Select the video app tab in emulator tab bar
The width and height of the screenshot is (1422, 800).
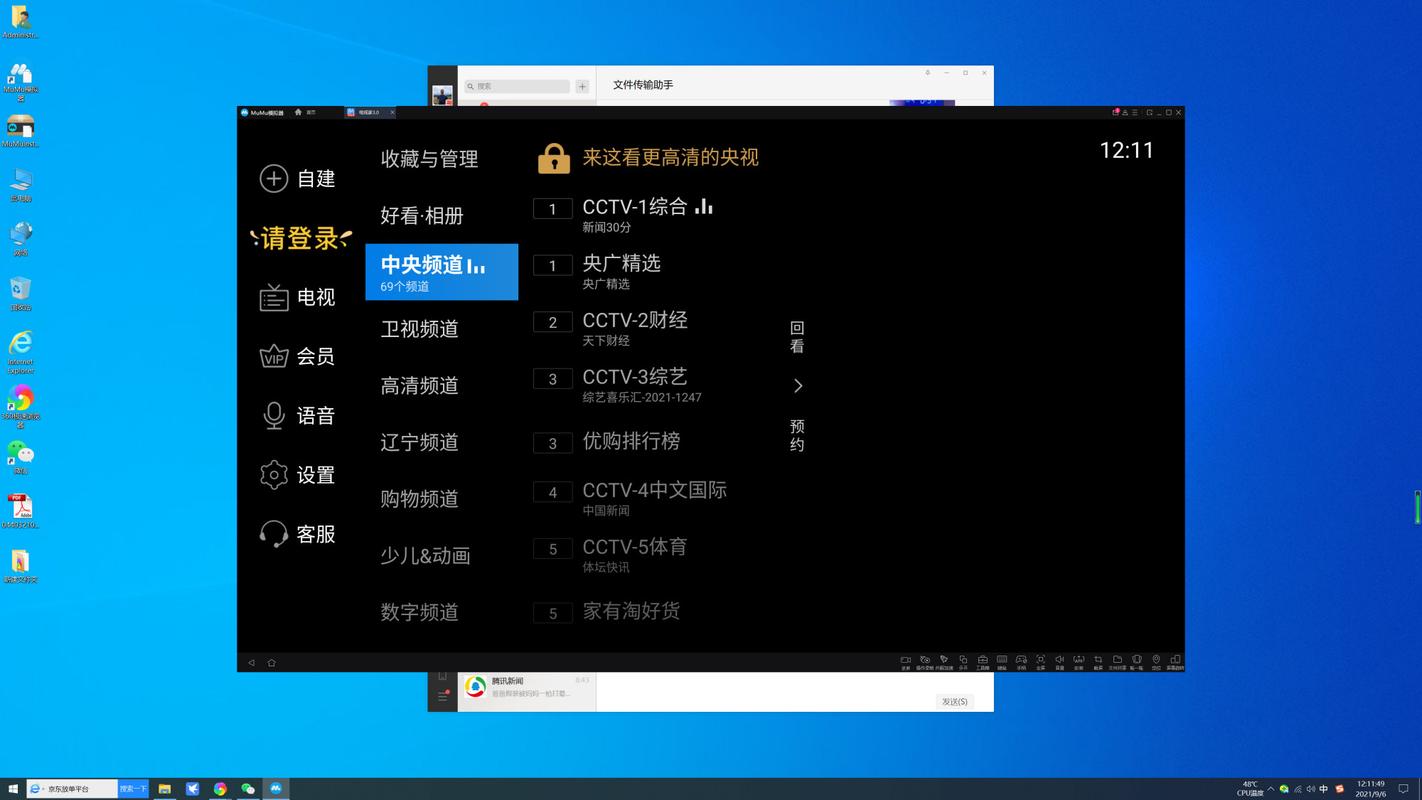(368, 112)
